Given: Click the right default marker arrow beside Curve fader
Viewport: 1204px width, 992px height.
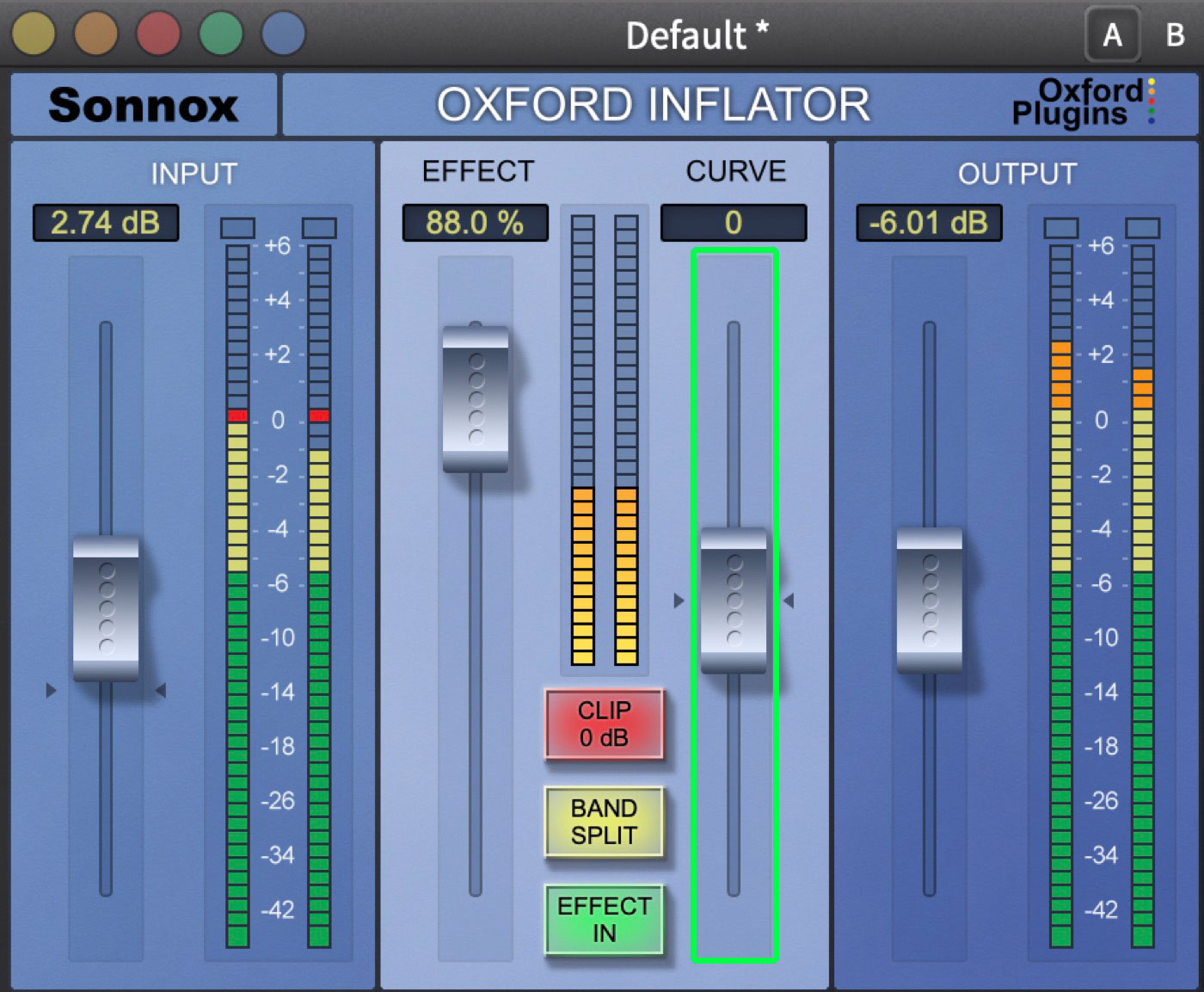Looking at the screenshot, I should tap(789, 601).
